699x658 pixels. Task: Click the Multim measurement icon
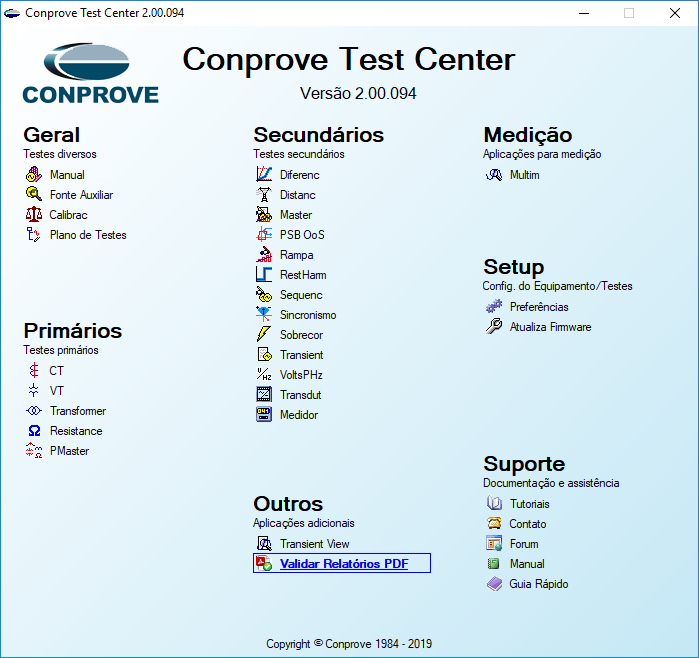(x=494, y=175)
